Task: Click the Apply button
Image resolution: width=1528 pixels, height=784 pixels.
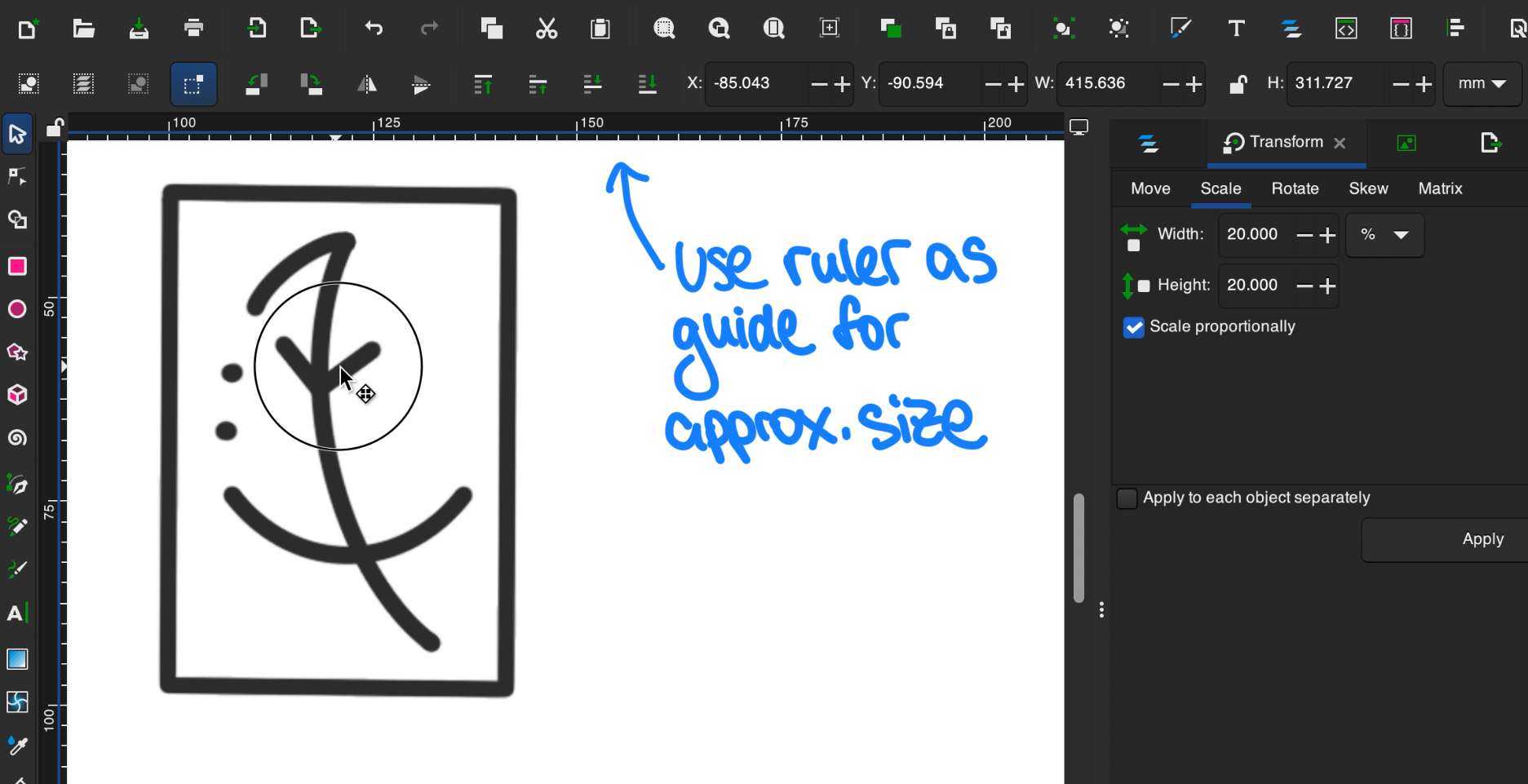Action: tap(1482, 539)
